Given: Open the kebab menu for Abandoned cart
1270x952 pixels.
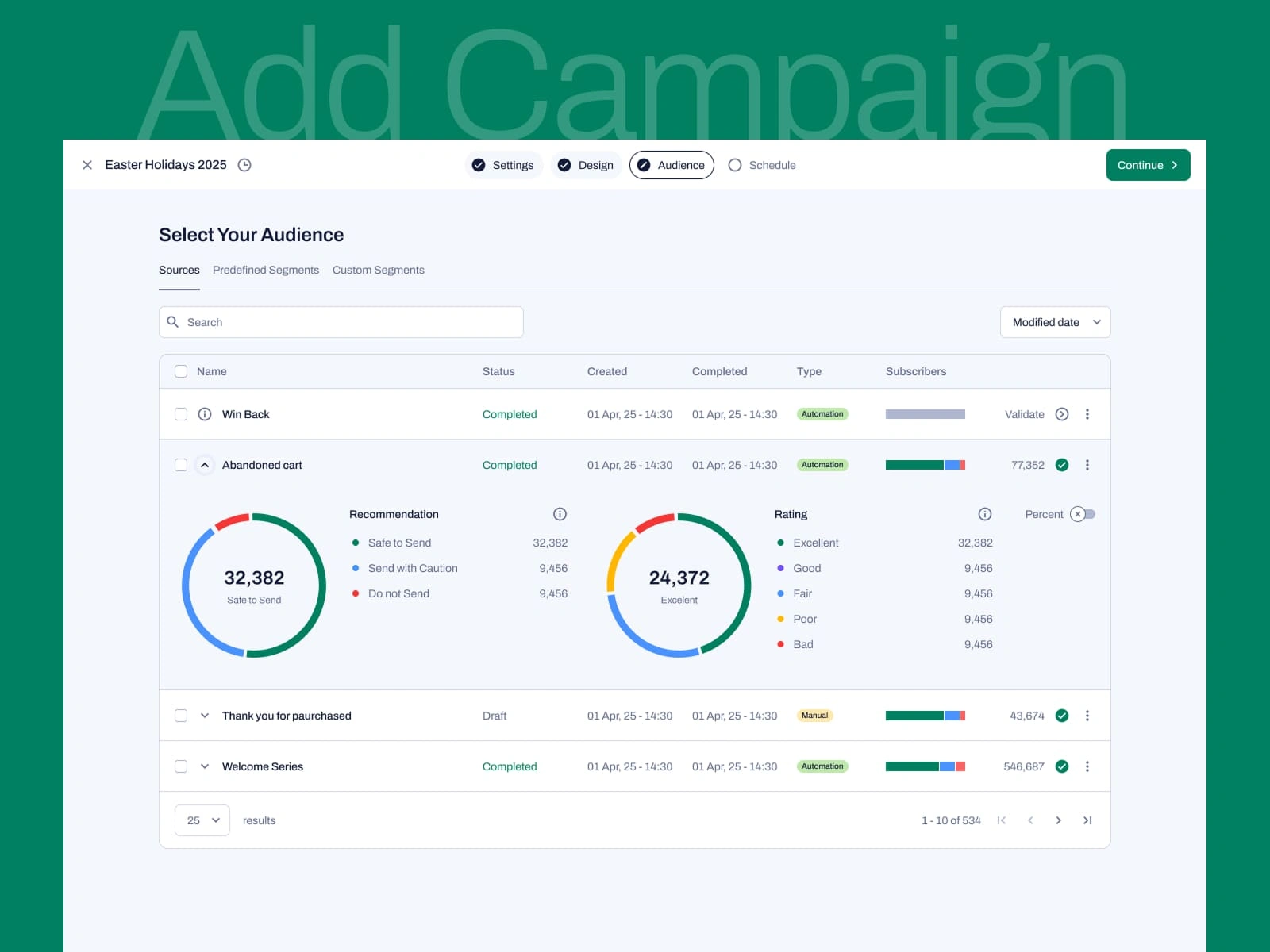Looking at the screenshot, I should pos(1087,465).
